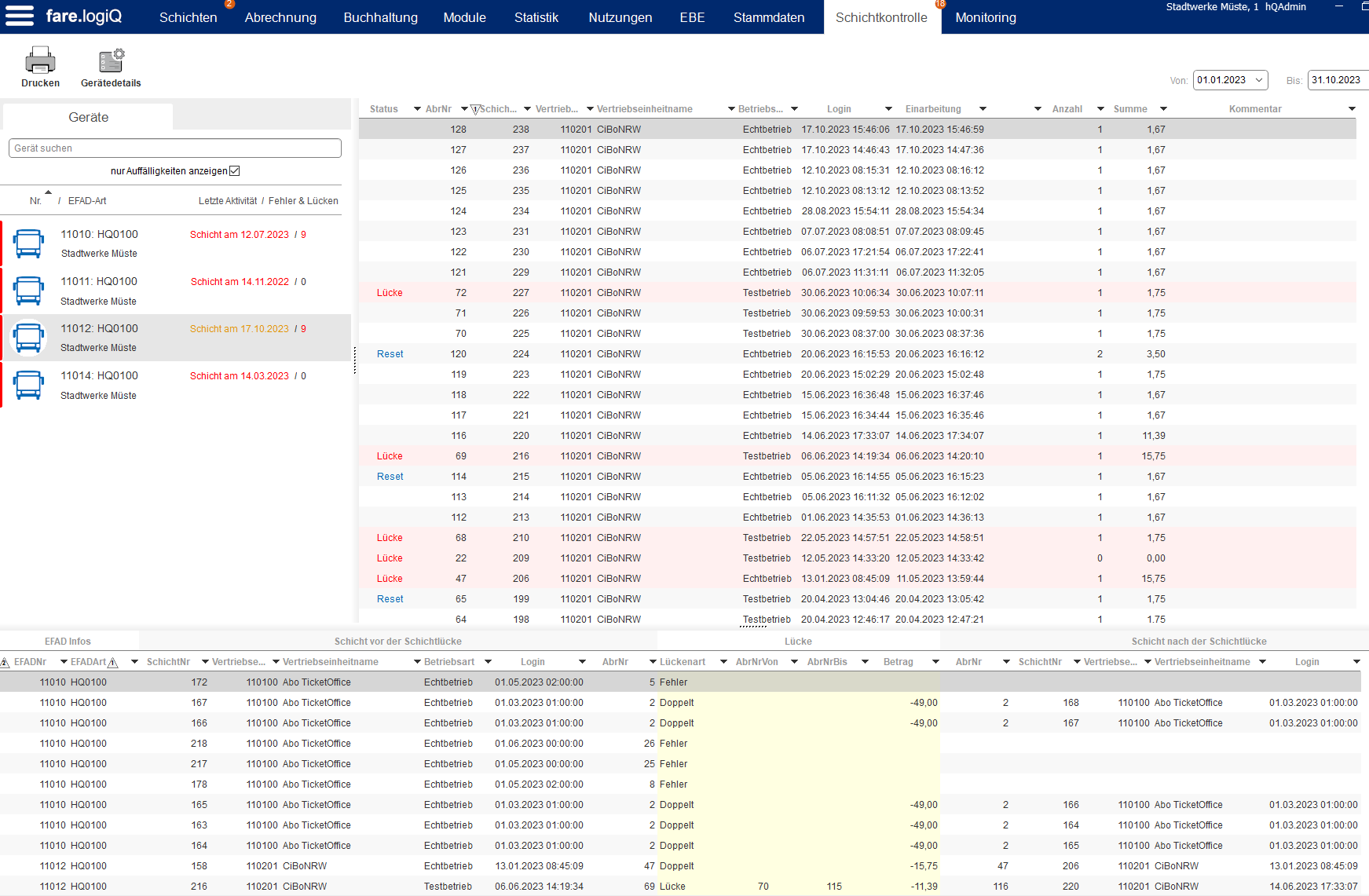The height and width of the screenshot is (896, 1369).
Task: Click the filter icon on the Schicht column
Action: [x=475, y=109]
